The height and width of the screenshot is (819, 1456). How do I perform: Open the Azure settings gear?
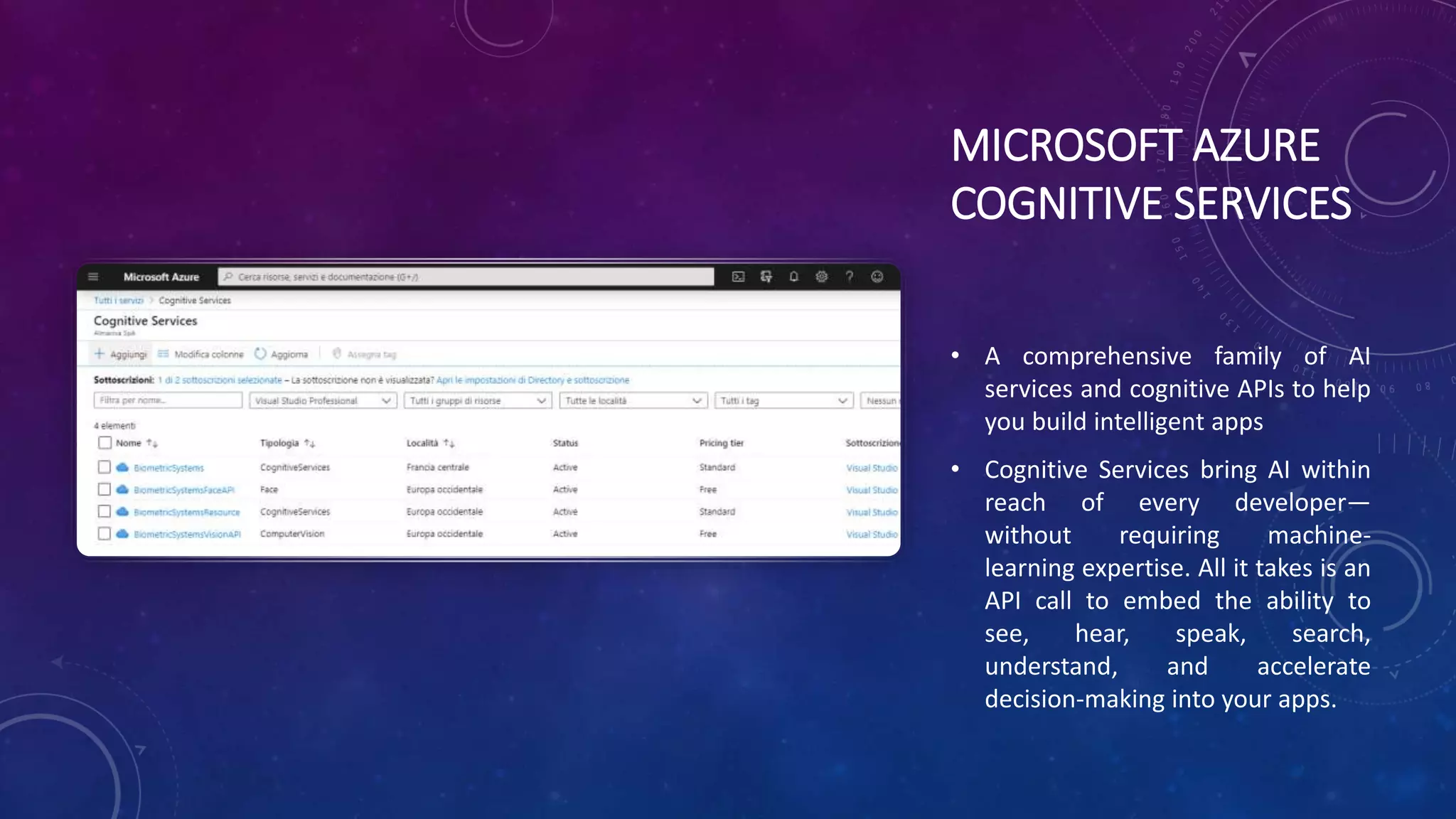point(821,277)
